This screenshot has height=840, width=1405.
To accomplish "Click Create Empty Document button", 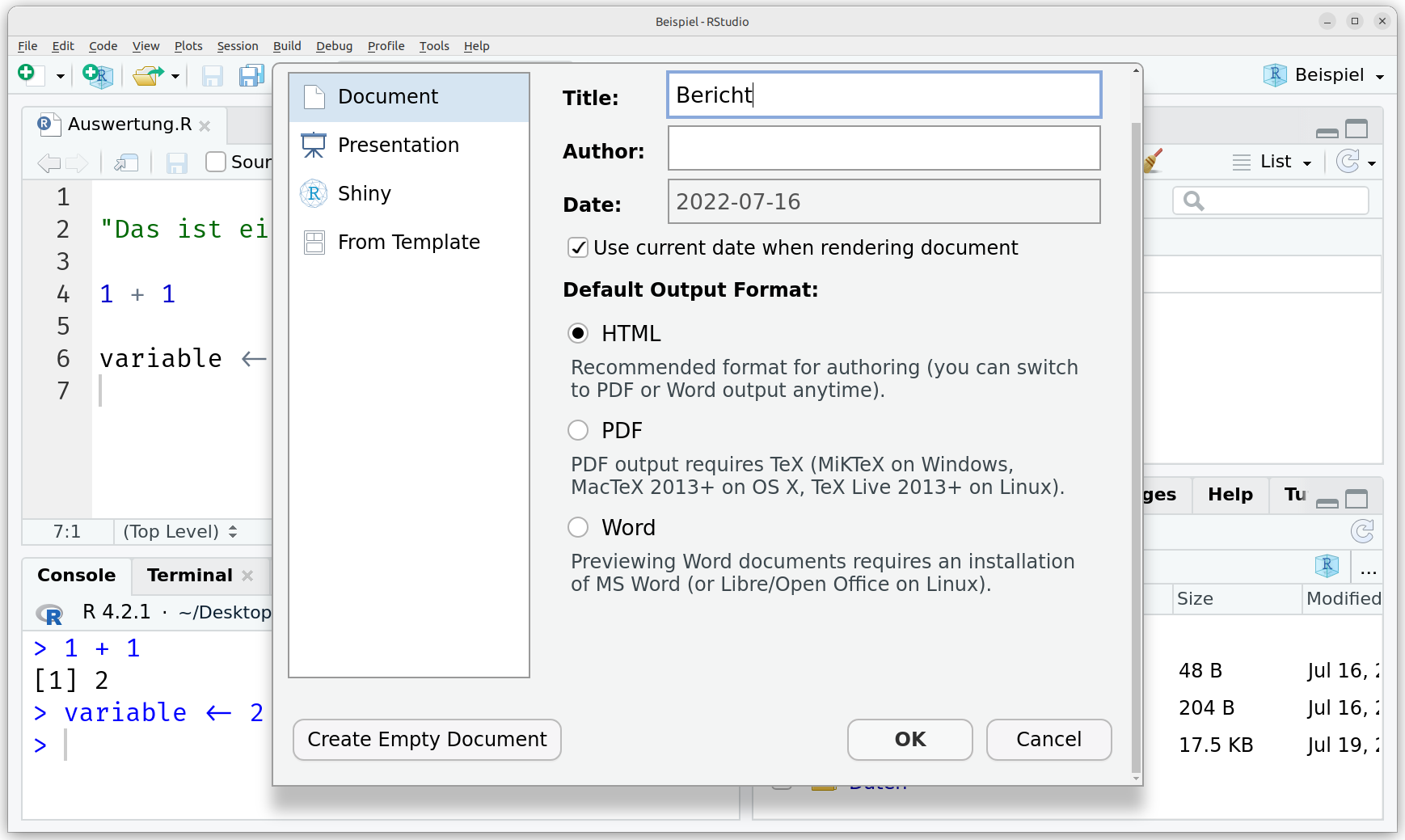I will pyautogui.click(x=427, y=740).
